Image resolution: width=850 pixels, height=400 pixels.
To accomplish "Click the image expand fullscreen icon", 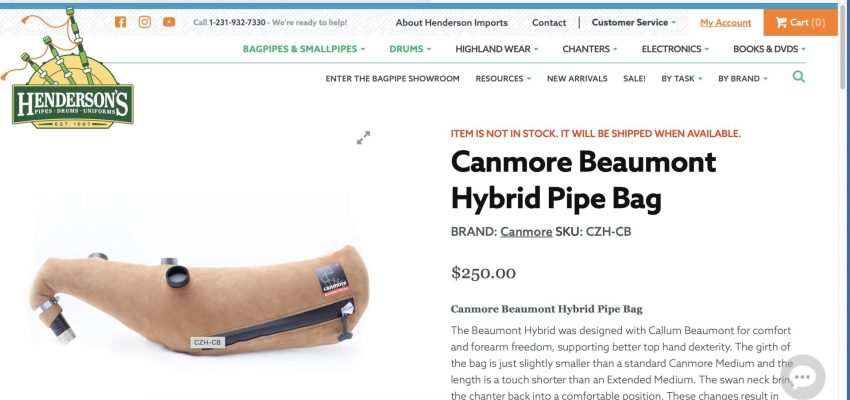I will click(363, 138).
